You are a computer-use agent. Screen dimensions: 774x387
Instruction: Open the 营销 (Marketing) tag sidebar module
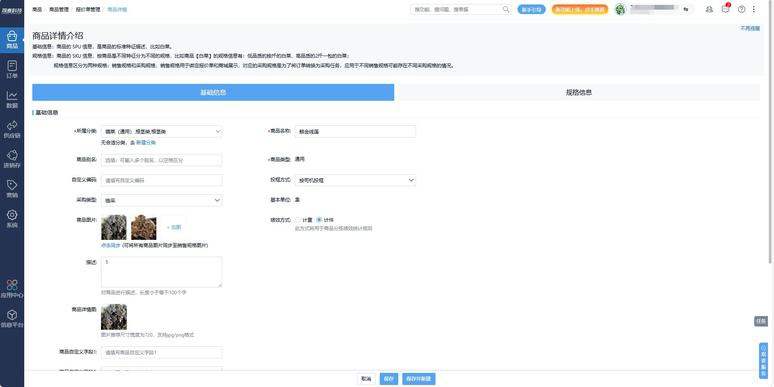tap(12, 189)
